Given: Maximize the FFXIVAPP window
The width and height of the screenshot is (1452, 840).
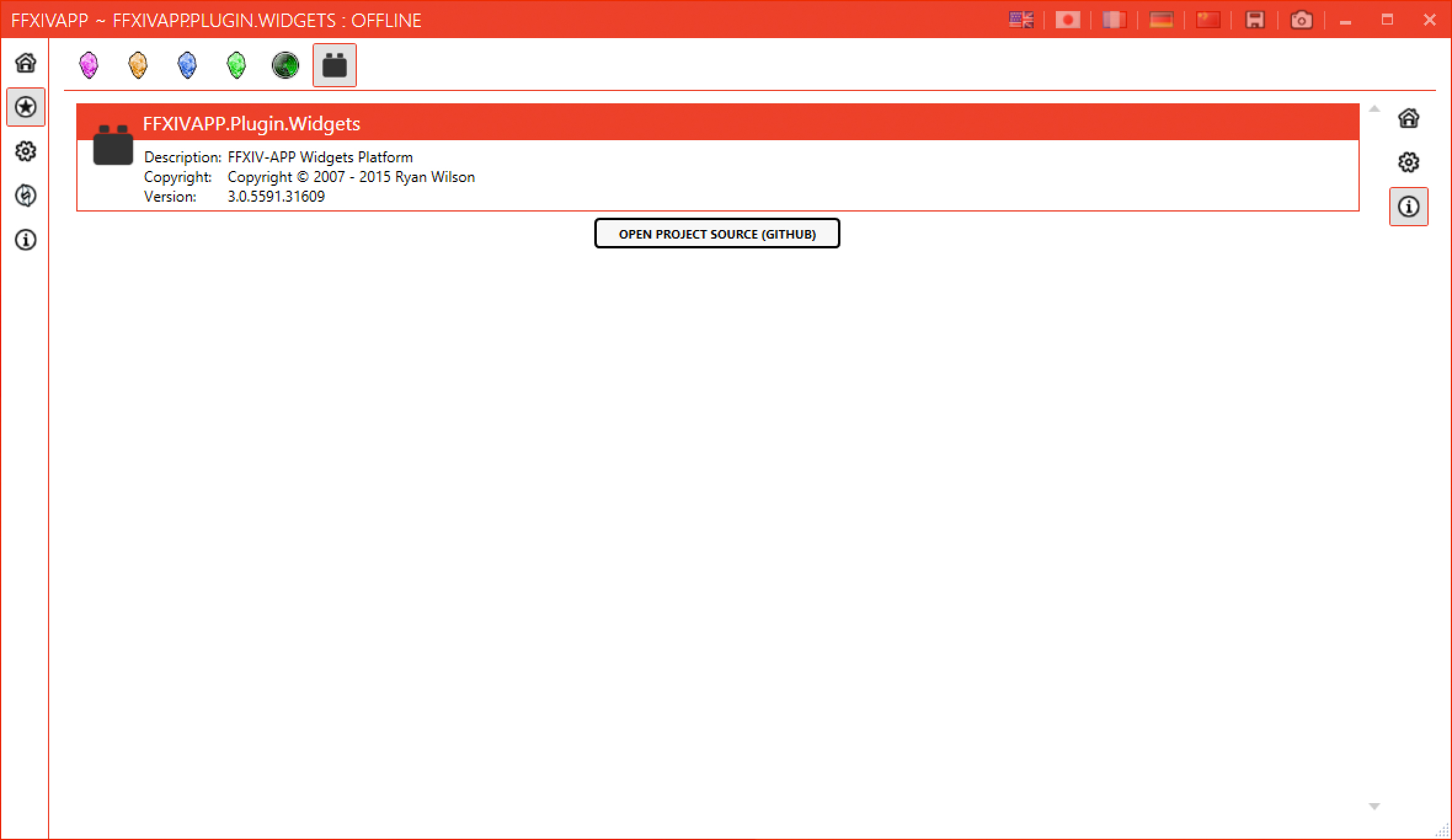Looking at the screenshot, I should [x=1387, y=20].
